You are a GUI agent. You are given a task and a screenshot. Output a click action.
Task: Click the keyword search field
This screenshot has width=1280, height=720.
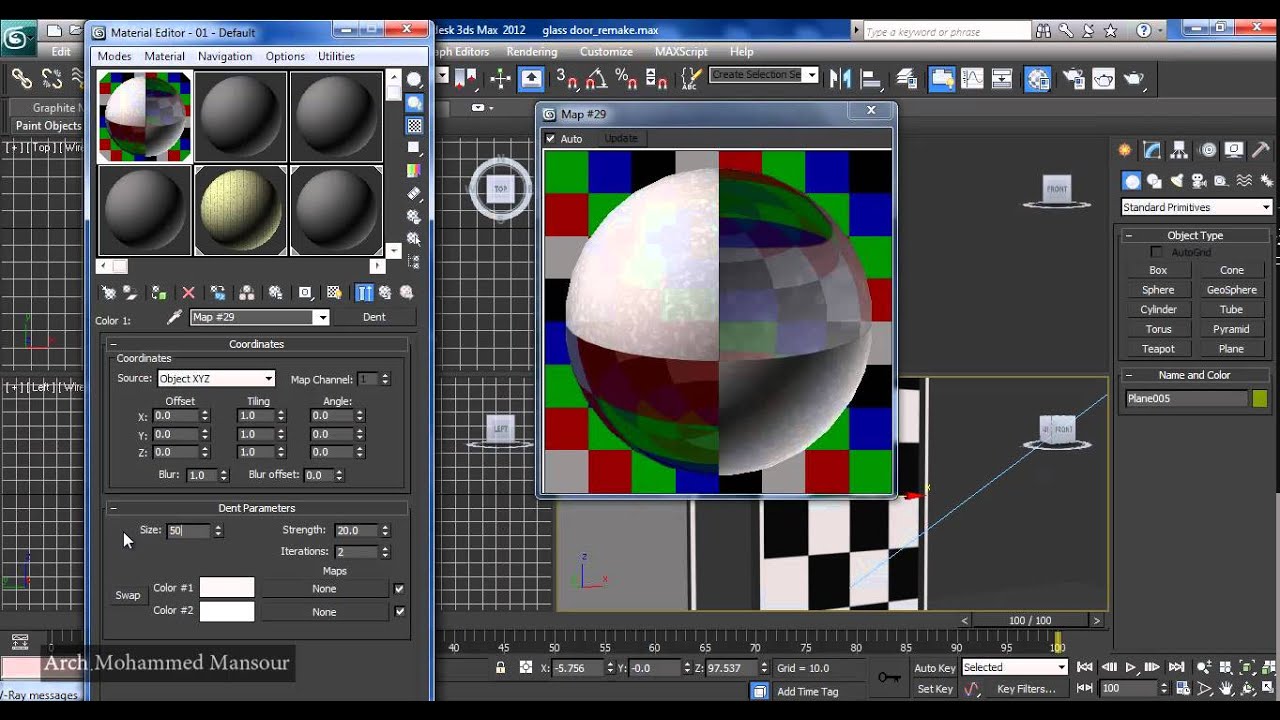tap(946, 32)
